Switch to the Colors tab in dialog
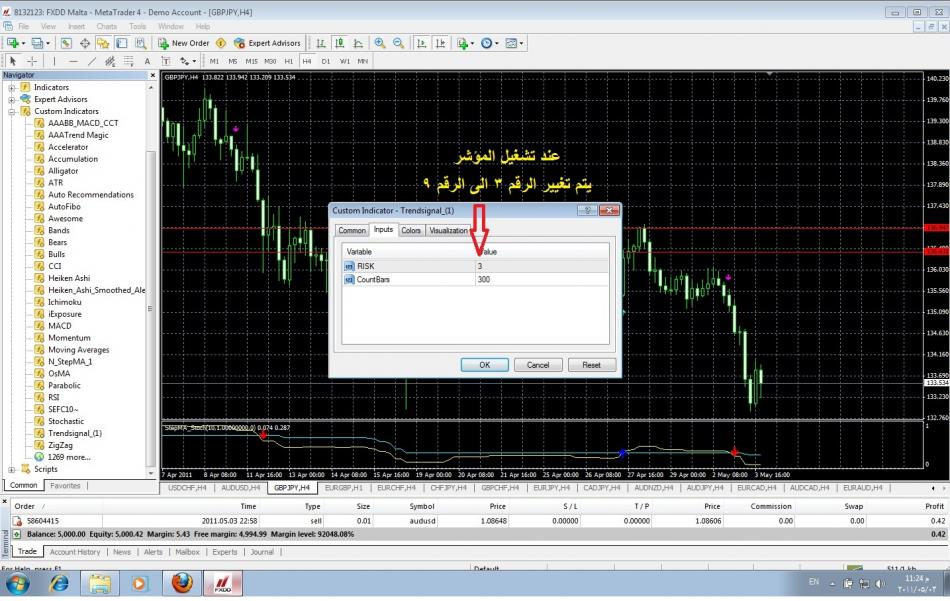The width and height of the screenshot is (950, 601). 411,230
